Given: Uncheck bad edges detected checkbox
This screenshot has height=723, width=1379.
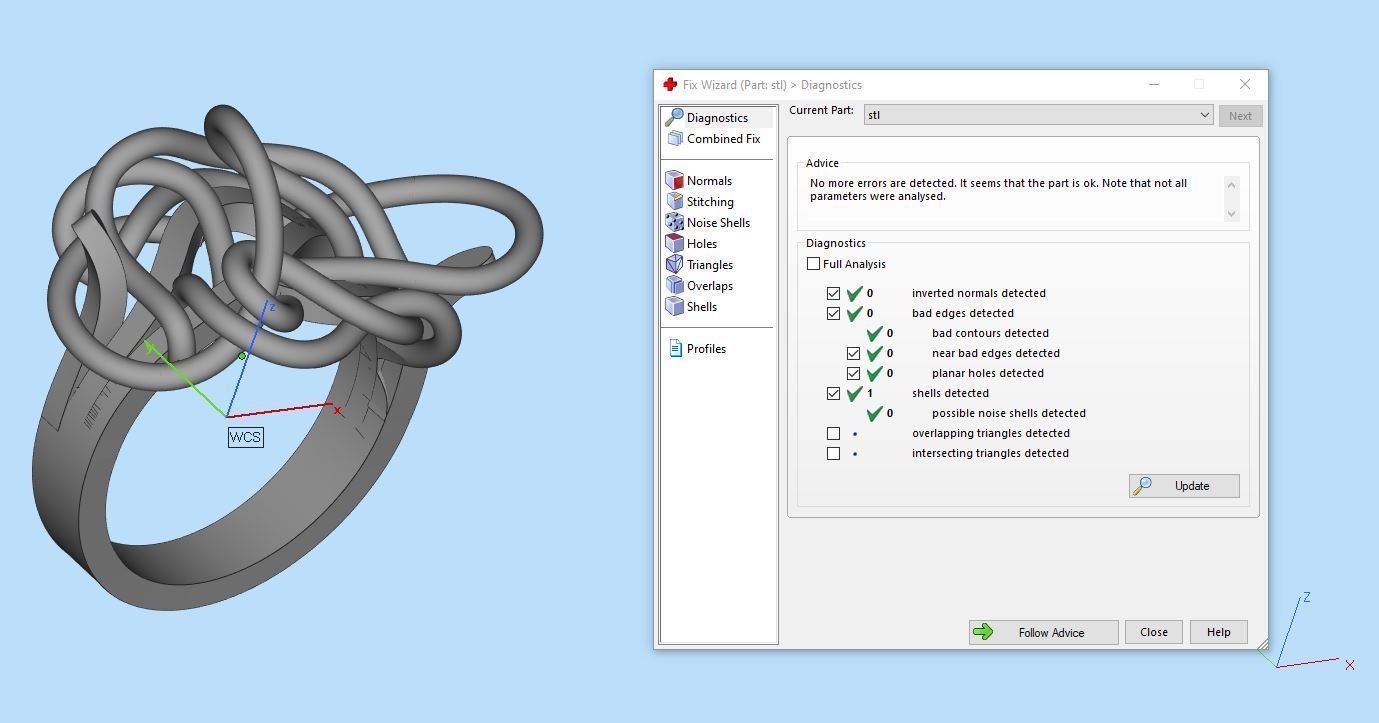Looking at the screenshot, I should tap(834, 314).
